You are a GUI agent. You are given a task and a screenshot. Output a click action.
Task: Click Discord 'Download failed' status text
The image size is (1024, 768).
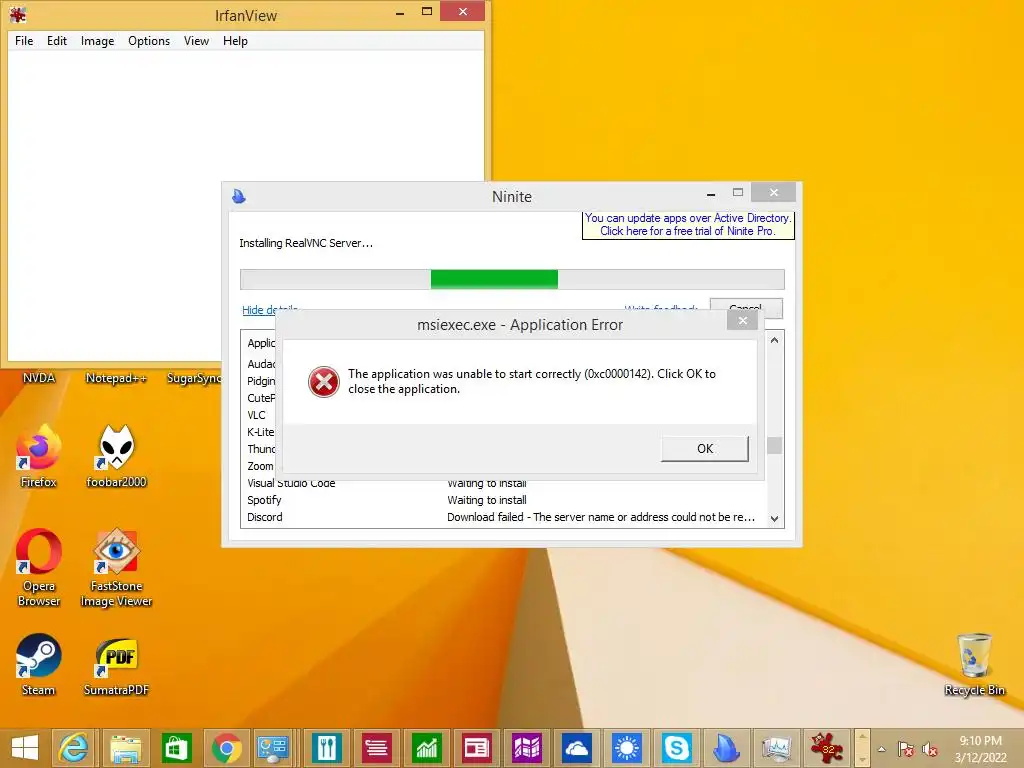tap(601, 517)
